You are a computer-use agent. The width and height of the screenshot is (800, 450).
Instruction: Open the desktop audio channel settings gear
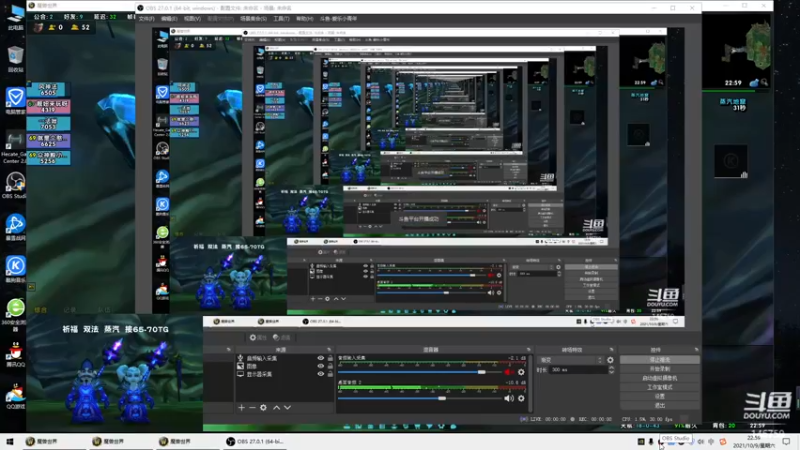point(521,398)
